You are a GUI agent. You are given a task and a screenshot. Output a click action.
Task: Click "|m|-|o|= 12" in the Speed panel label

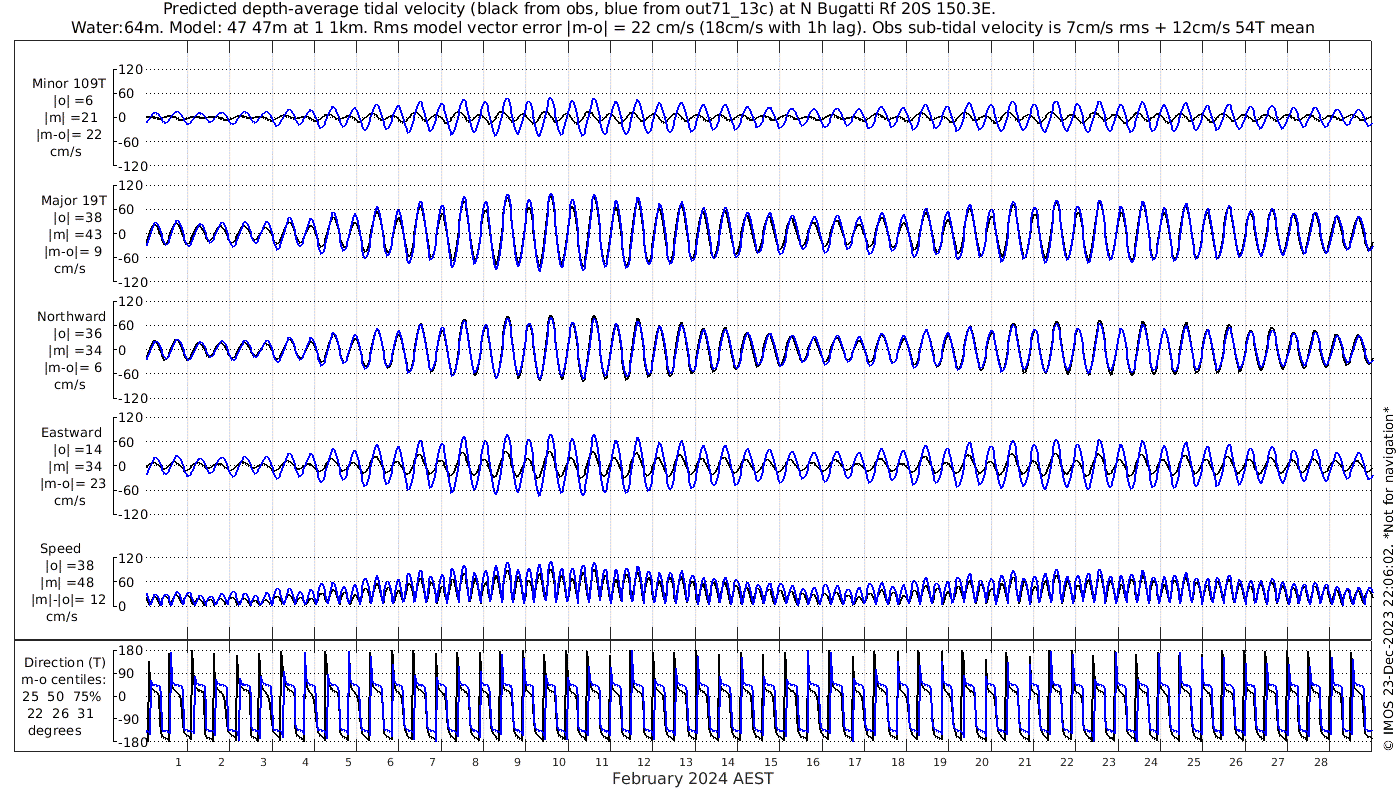[x=69, y=599]
